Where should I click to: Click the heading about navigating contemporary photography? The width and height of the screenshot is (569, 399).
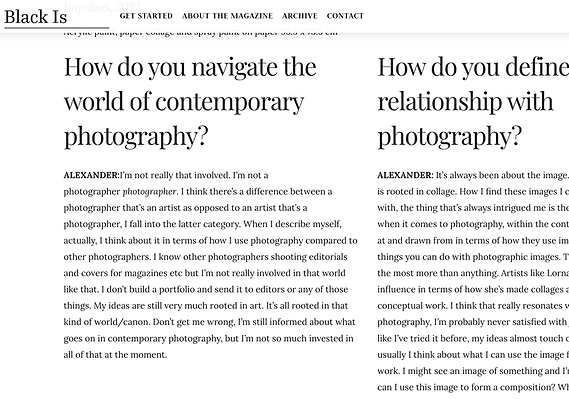(x=190, y=102)
